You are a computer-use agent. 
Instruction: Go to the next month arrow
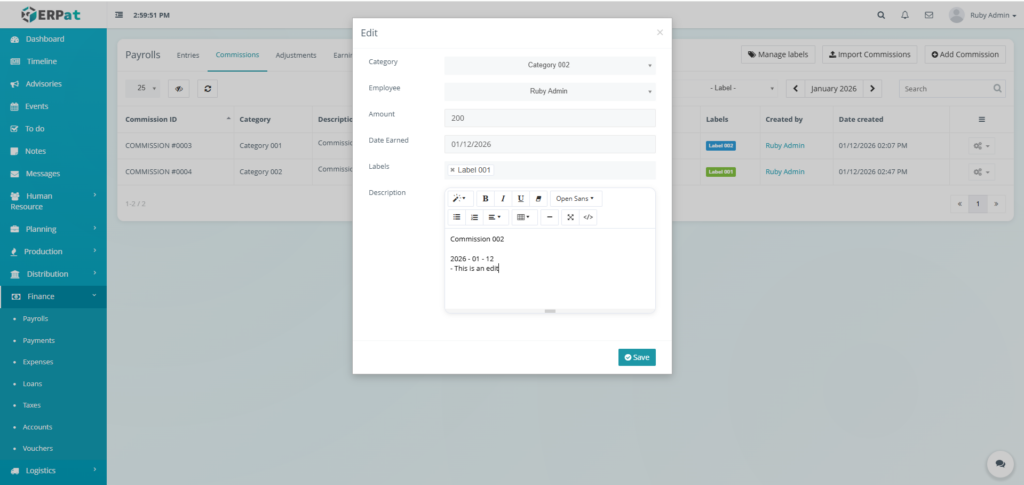pyautogui.click(x=872, y=89)
